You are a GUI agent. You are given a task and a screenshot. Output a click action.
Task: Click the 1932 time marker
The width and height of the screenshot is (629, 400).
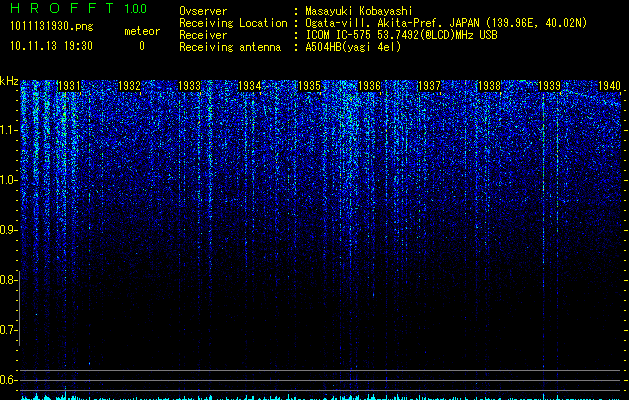129,86
